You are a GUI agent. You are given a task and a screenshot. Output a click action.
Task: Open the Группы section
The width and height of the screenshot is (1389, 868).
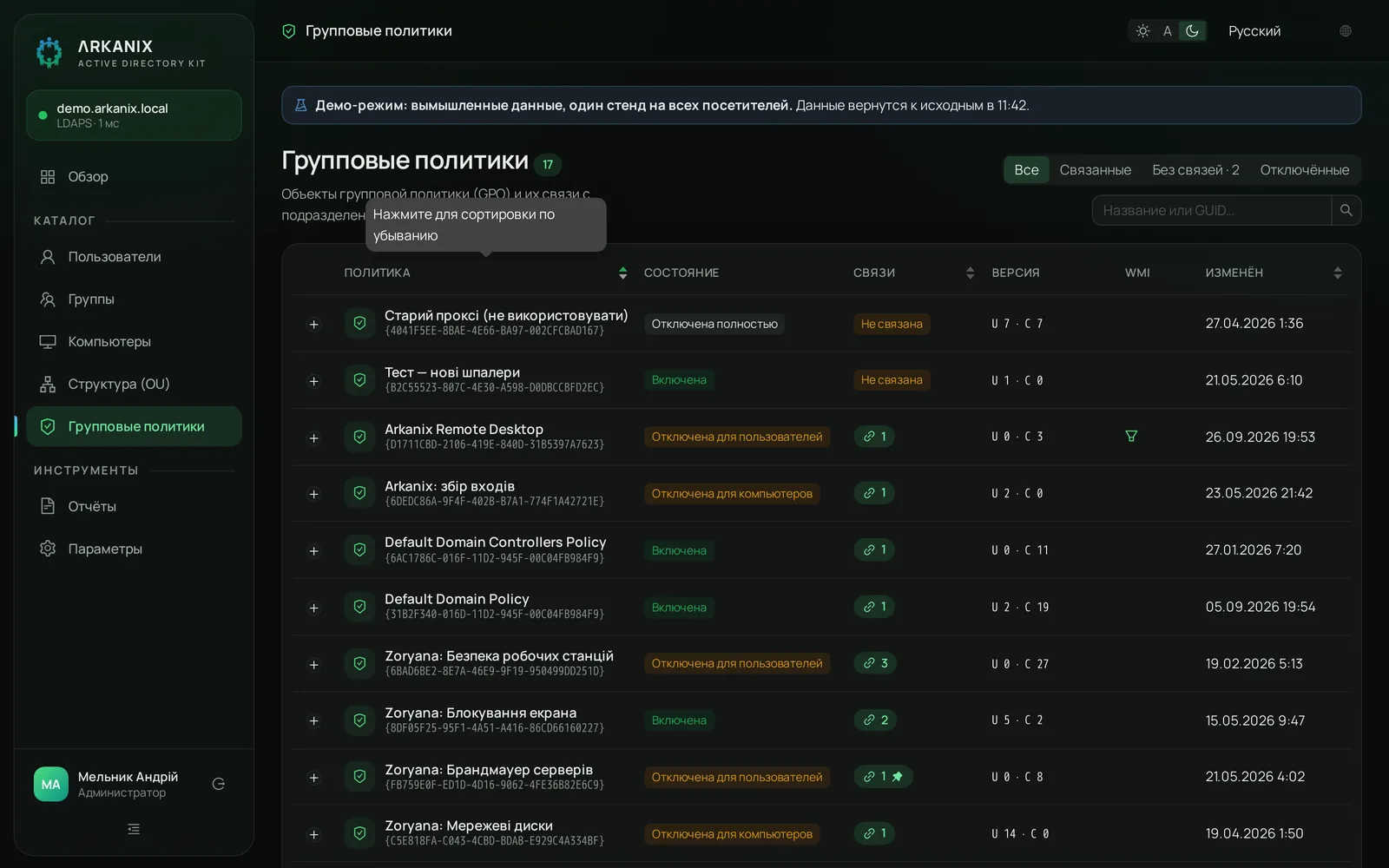(134, 299)
